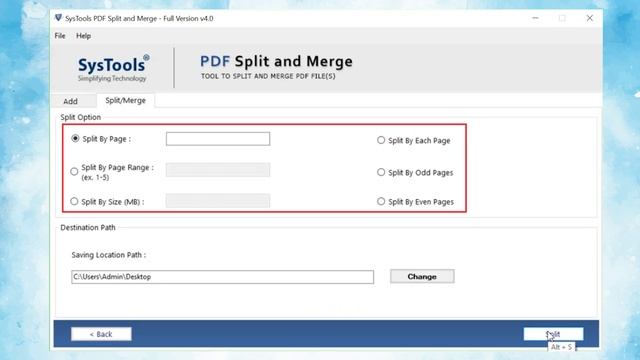This screenshot has width=640, height=360.
Task: Click the SysTools logo in the header
Action: coord(113,68)
